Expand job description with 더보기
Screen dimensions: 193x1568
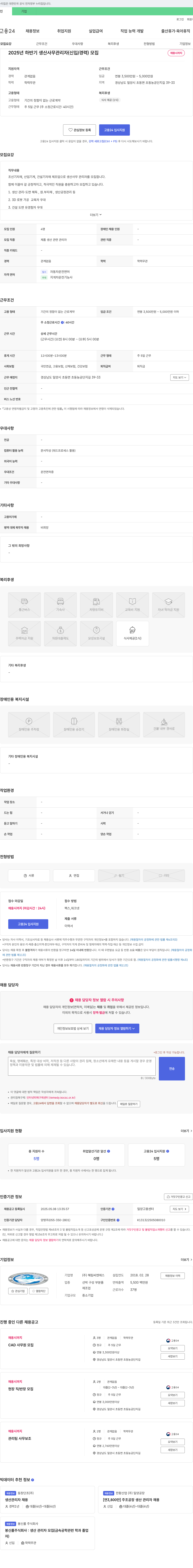click(96, 215)
